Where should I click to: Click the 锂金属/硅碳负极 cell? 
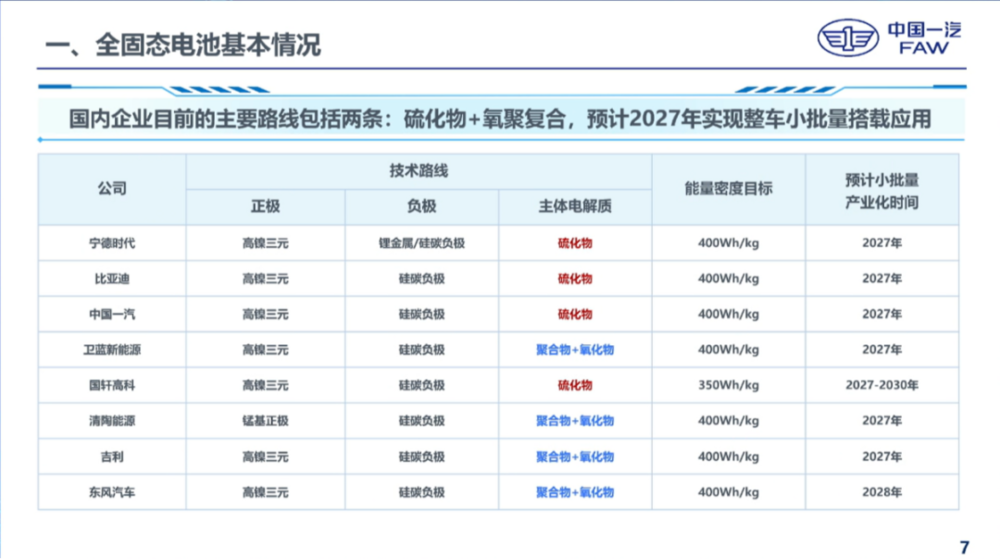(x=422, y=243)
